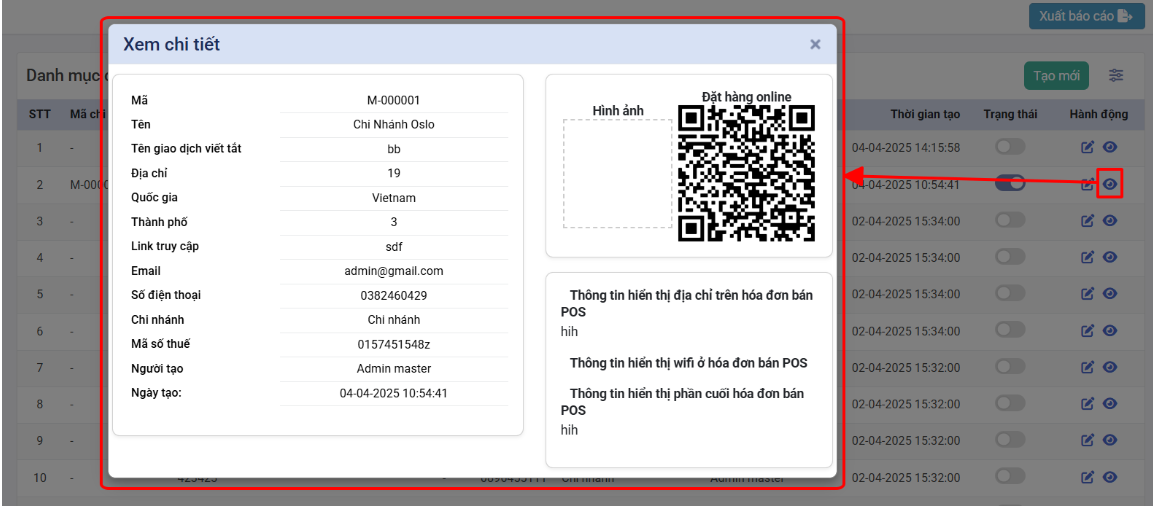Click the edit icon in row 1
Screen dimensions: 1153x508
coord(1089,148)
